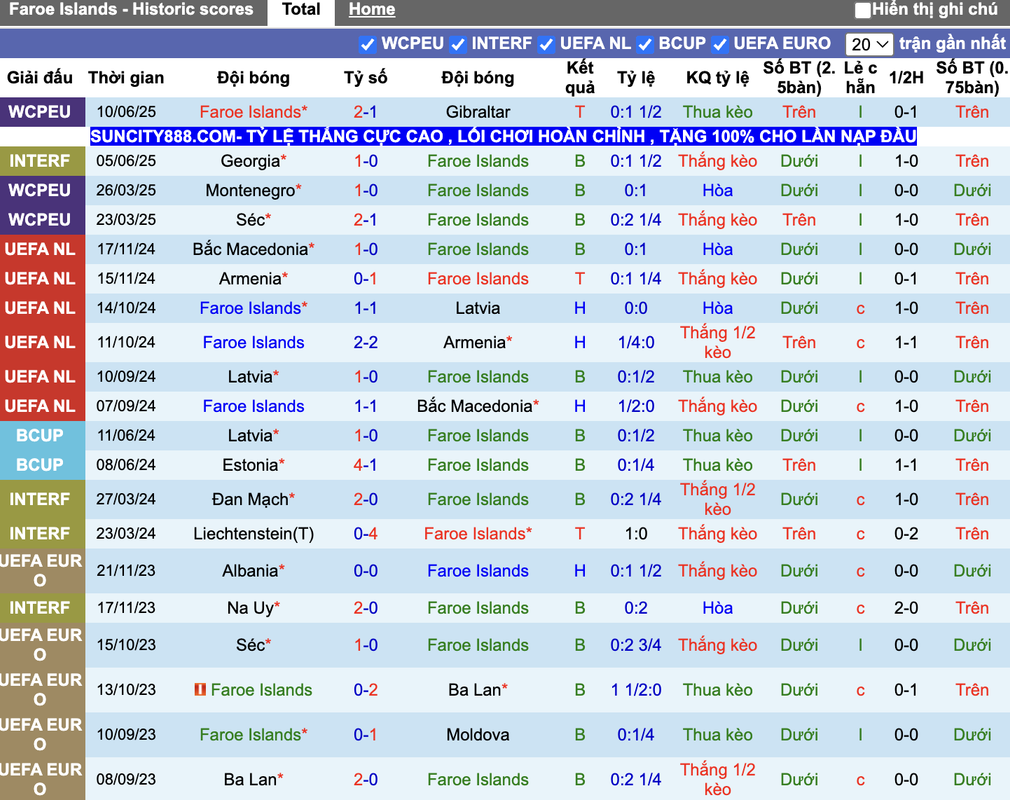
Task: Click Moldova team name
Action: click(478, 734)
